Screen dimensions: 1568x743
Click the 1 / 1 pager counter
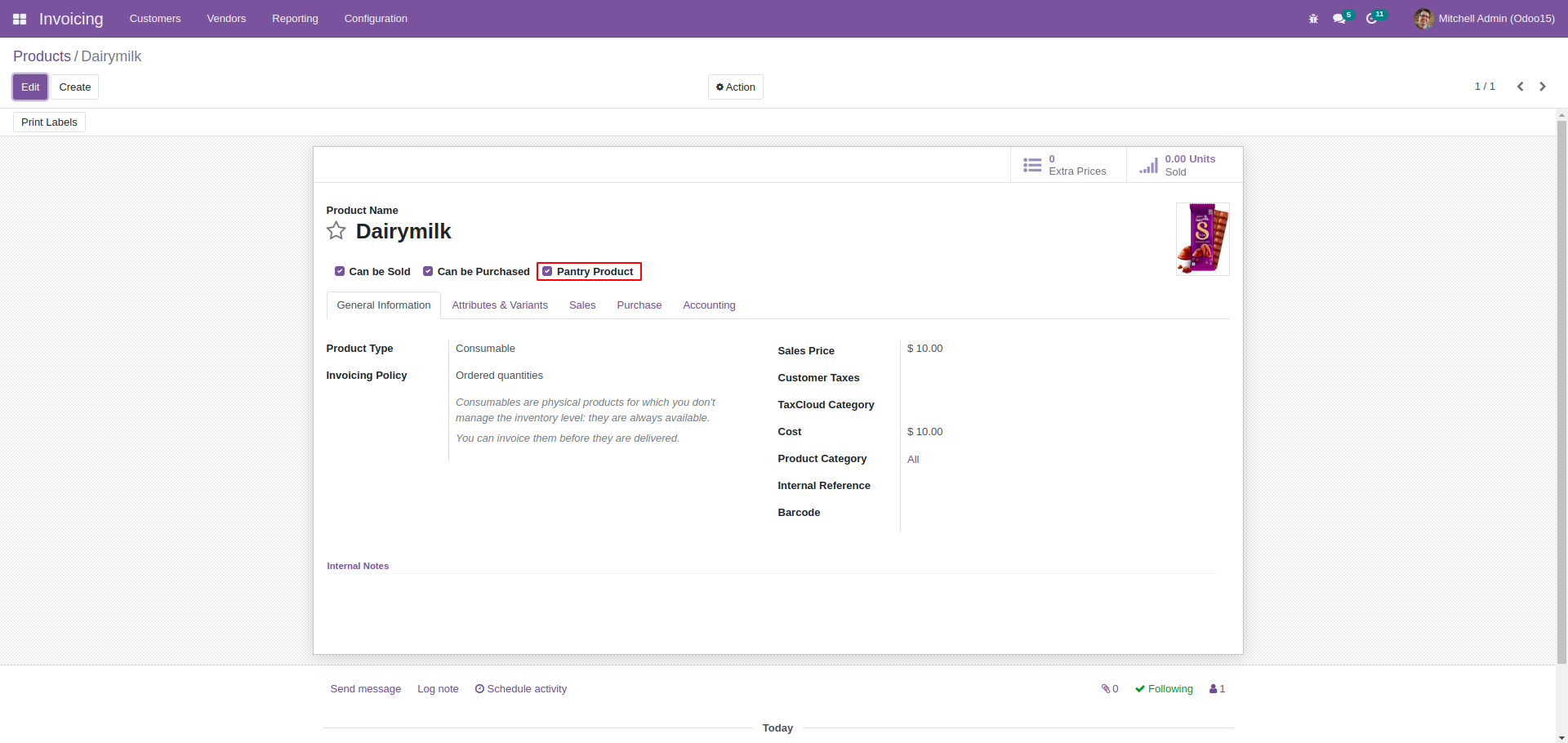coord(1485,87)
